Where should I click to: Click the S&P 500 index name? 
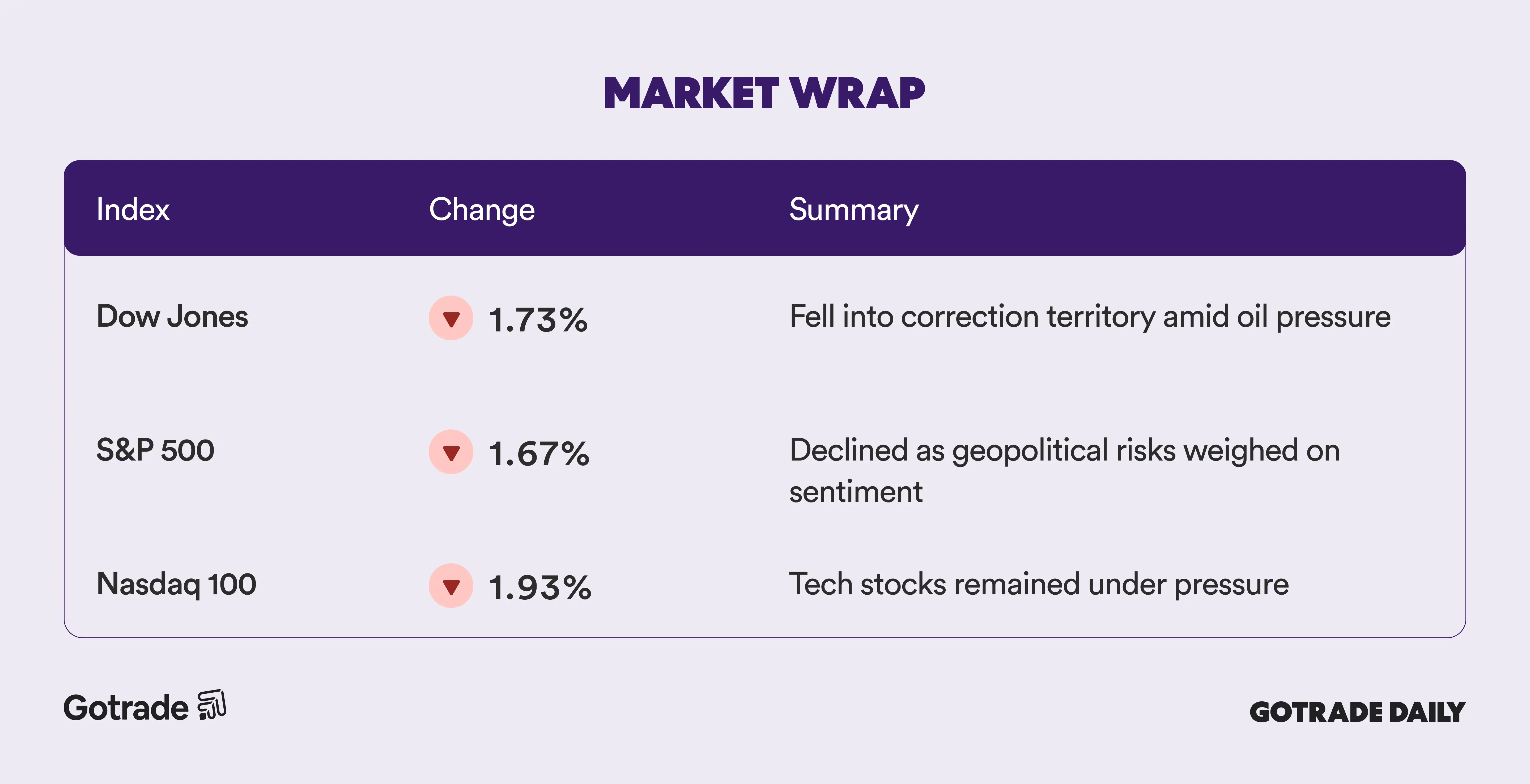point(155,450)
